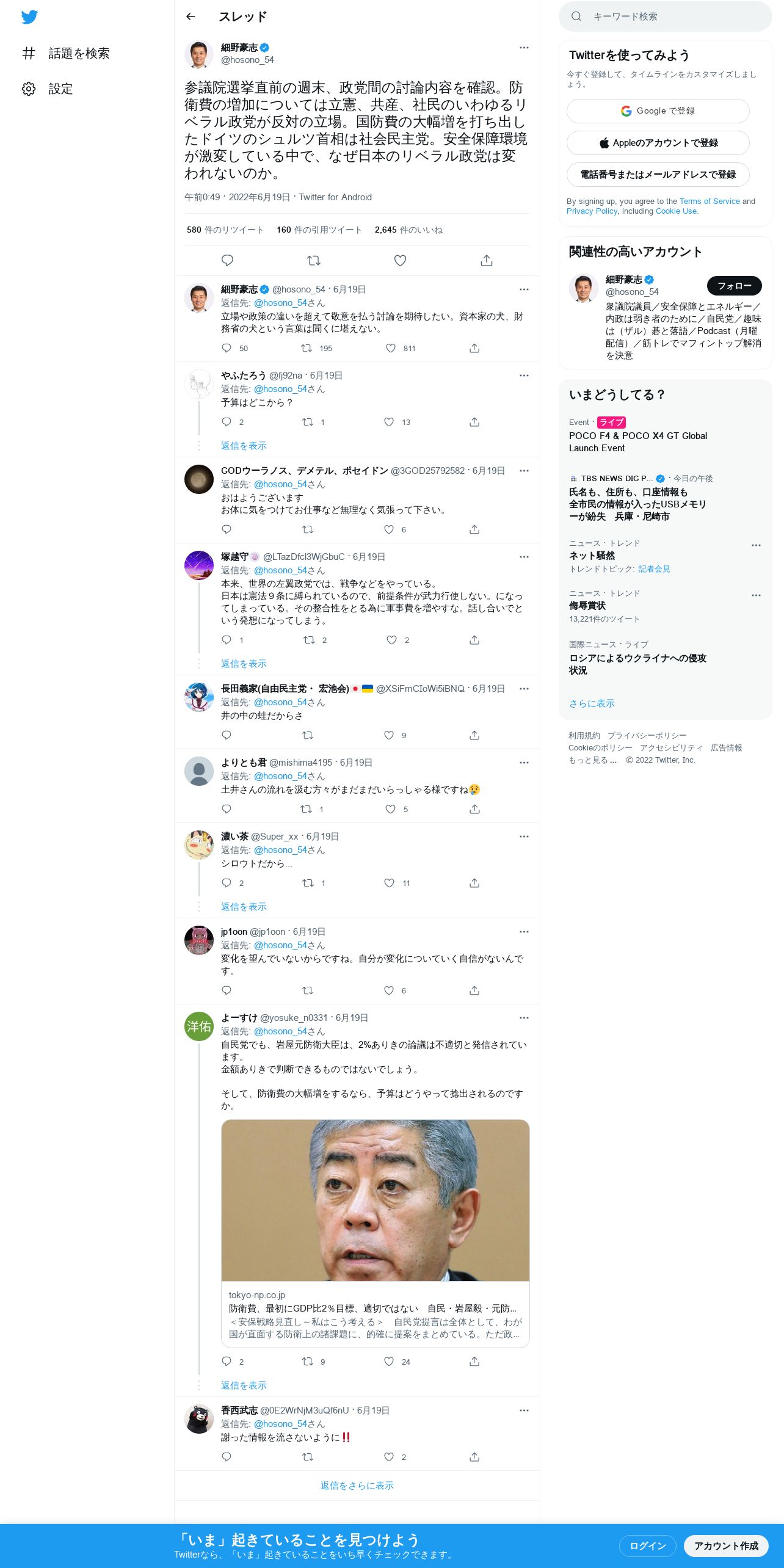Click the Twitter bird logo

click(x=29, y=17)
